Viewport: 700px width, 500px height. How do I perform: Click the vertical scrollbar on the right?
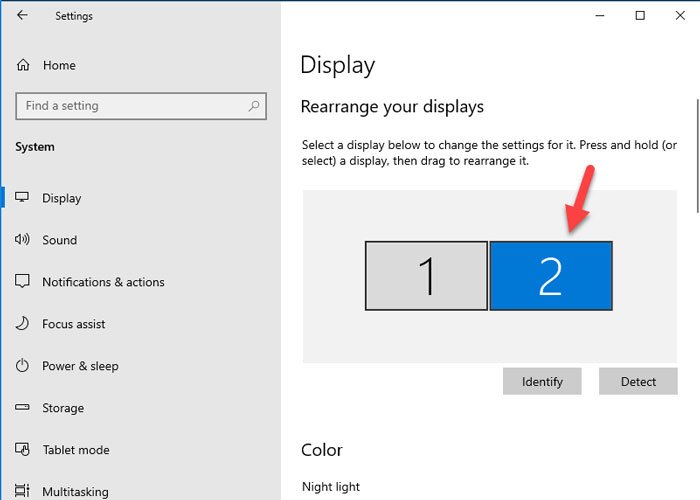697,155
